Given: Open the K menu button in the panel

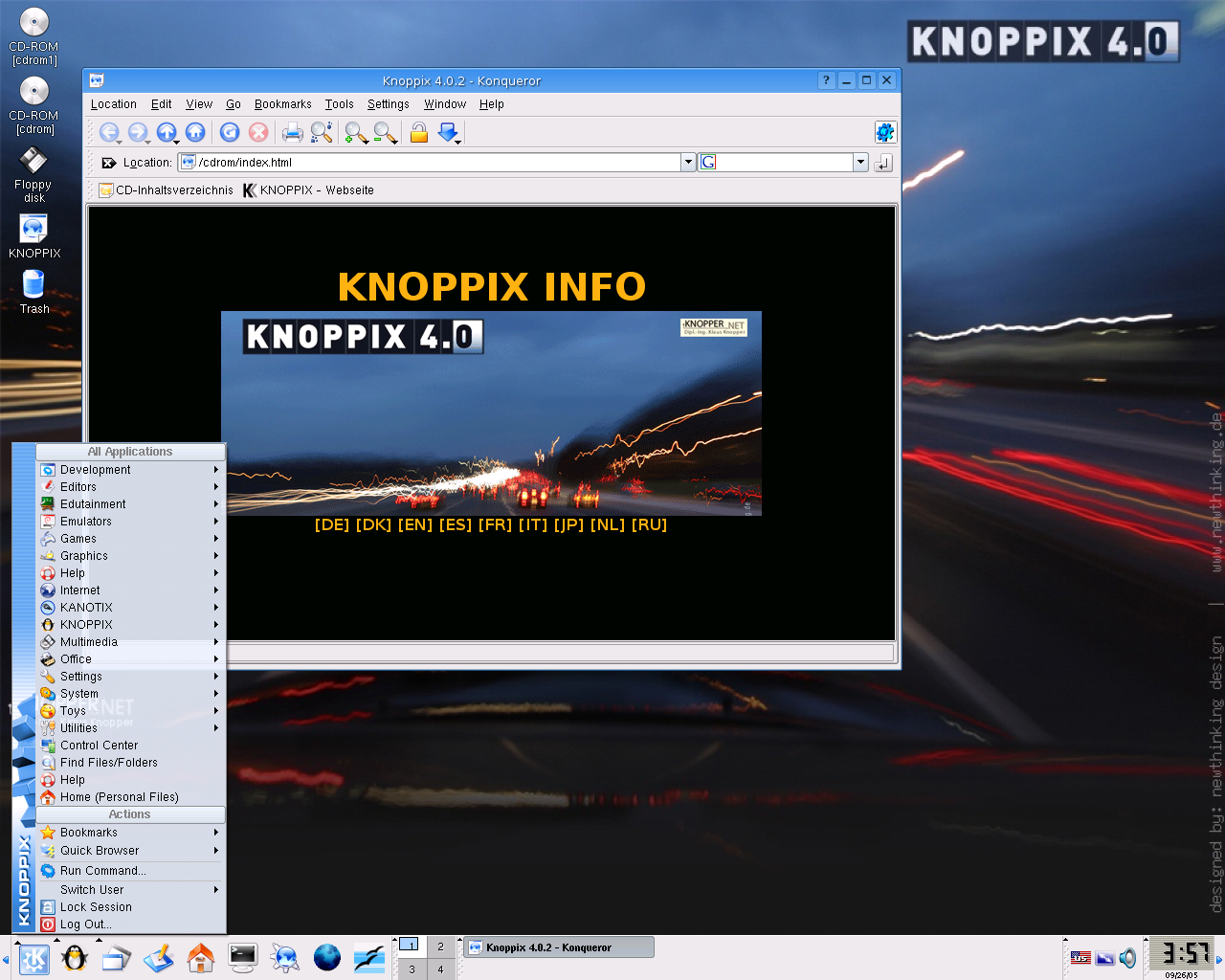Looking at the screenshot, I should coord(34,958).
